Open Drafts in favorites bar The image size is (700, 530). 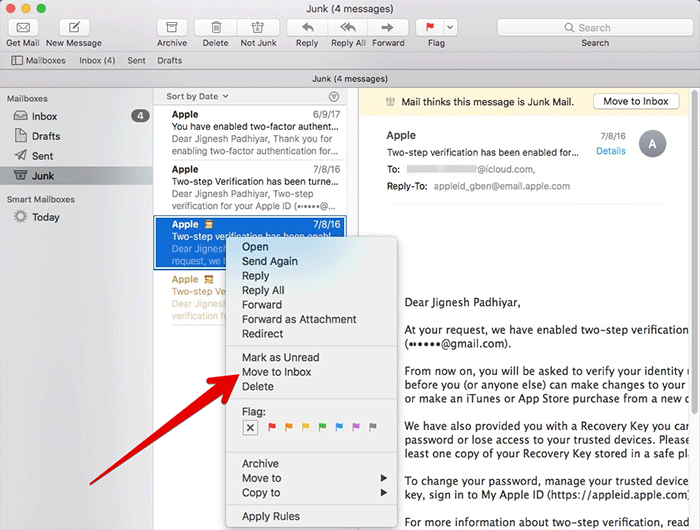169,60
